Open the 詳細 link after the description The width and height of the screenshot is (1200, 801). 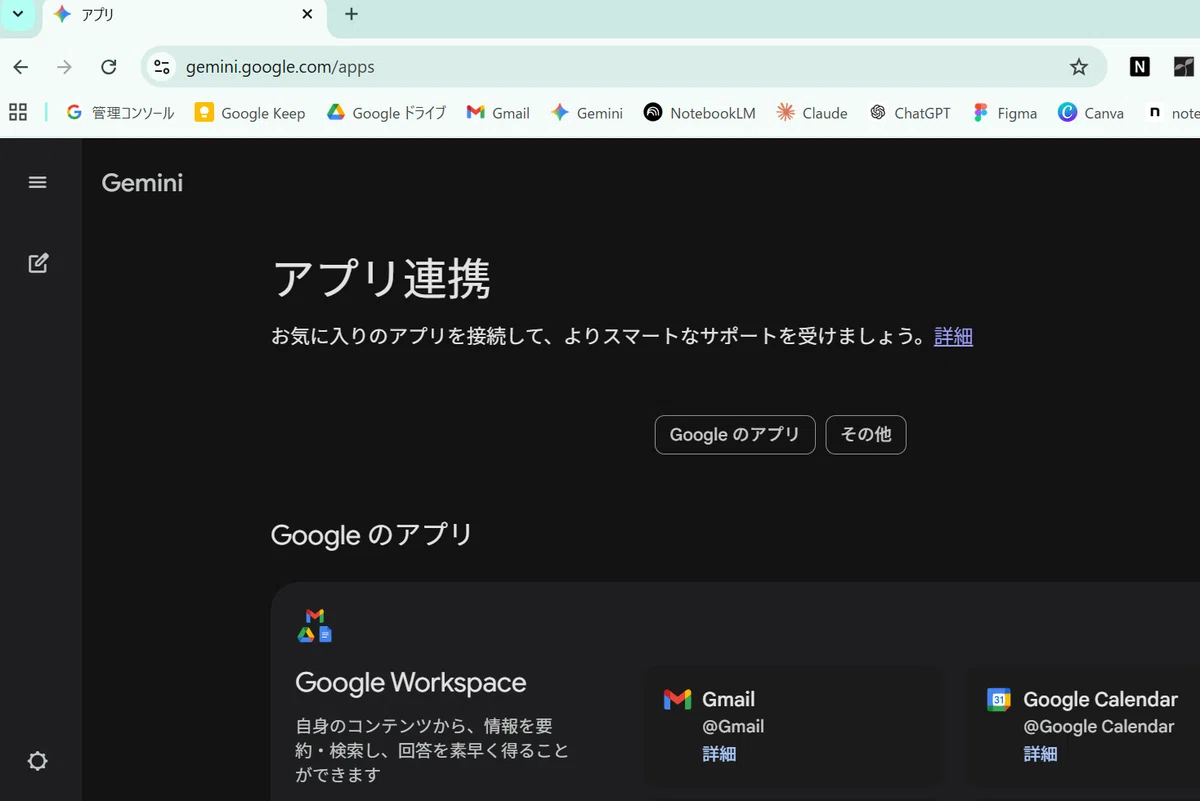953,337
